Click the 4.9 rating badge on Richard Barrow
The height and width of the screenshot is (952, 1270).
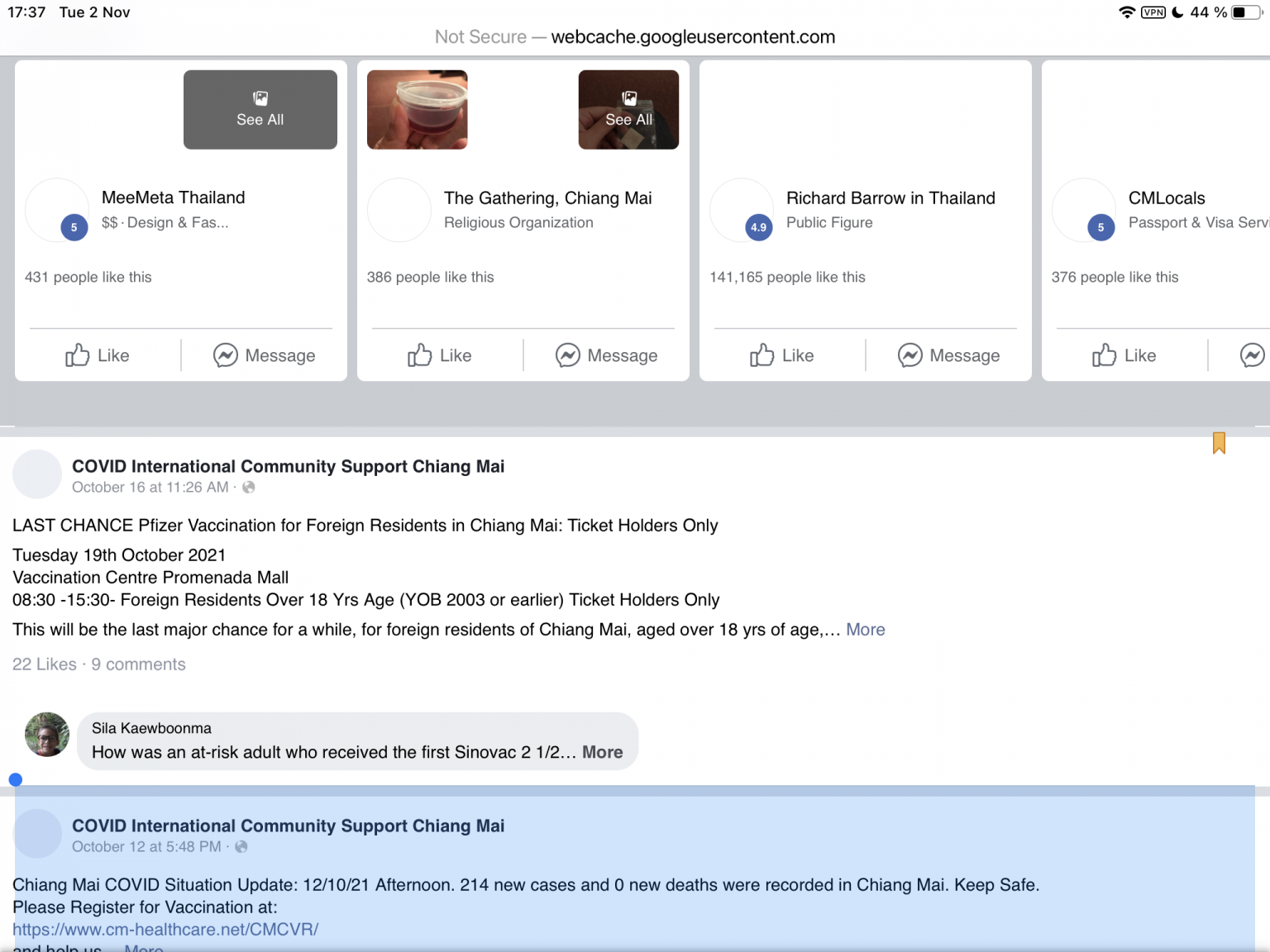coord(759,227)
